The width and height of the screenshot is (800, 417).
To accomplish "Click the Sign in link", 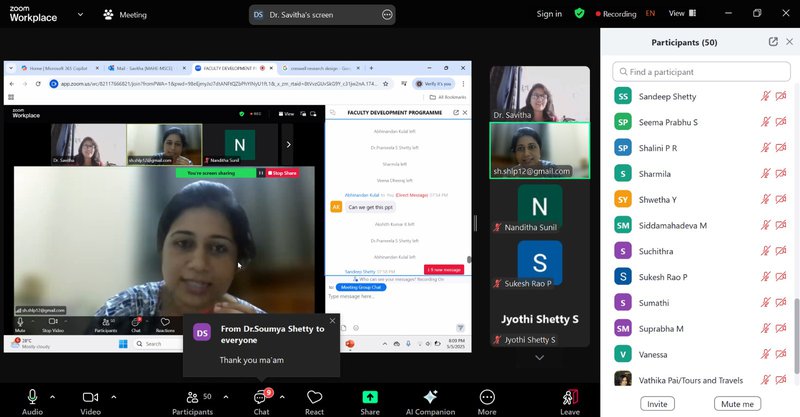I will coord(549,14).
